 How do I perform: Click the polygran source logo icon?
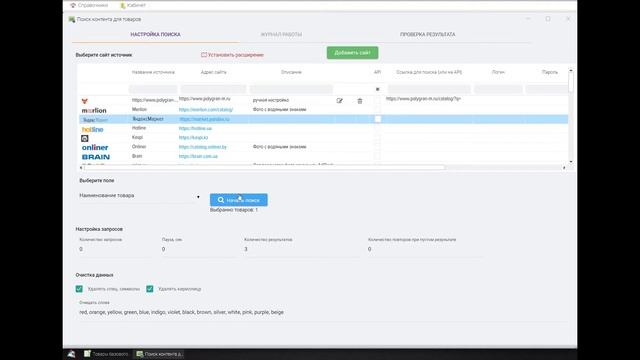coord(84,101)
